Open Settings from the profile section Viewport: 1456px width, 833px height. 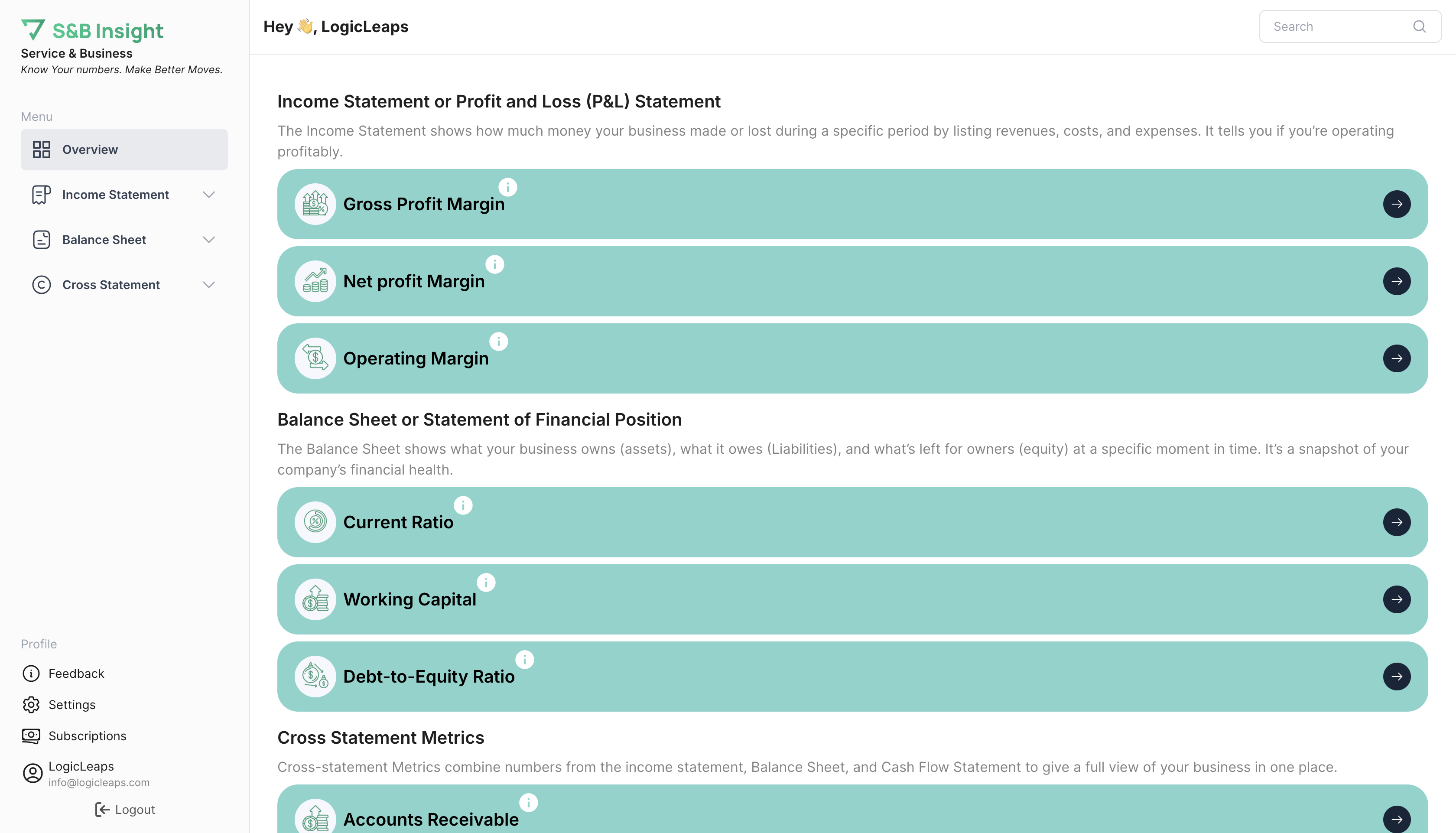[x=71, y=705]
